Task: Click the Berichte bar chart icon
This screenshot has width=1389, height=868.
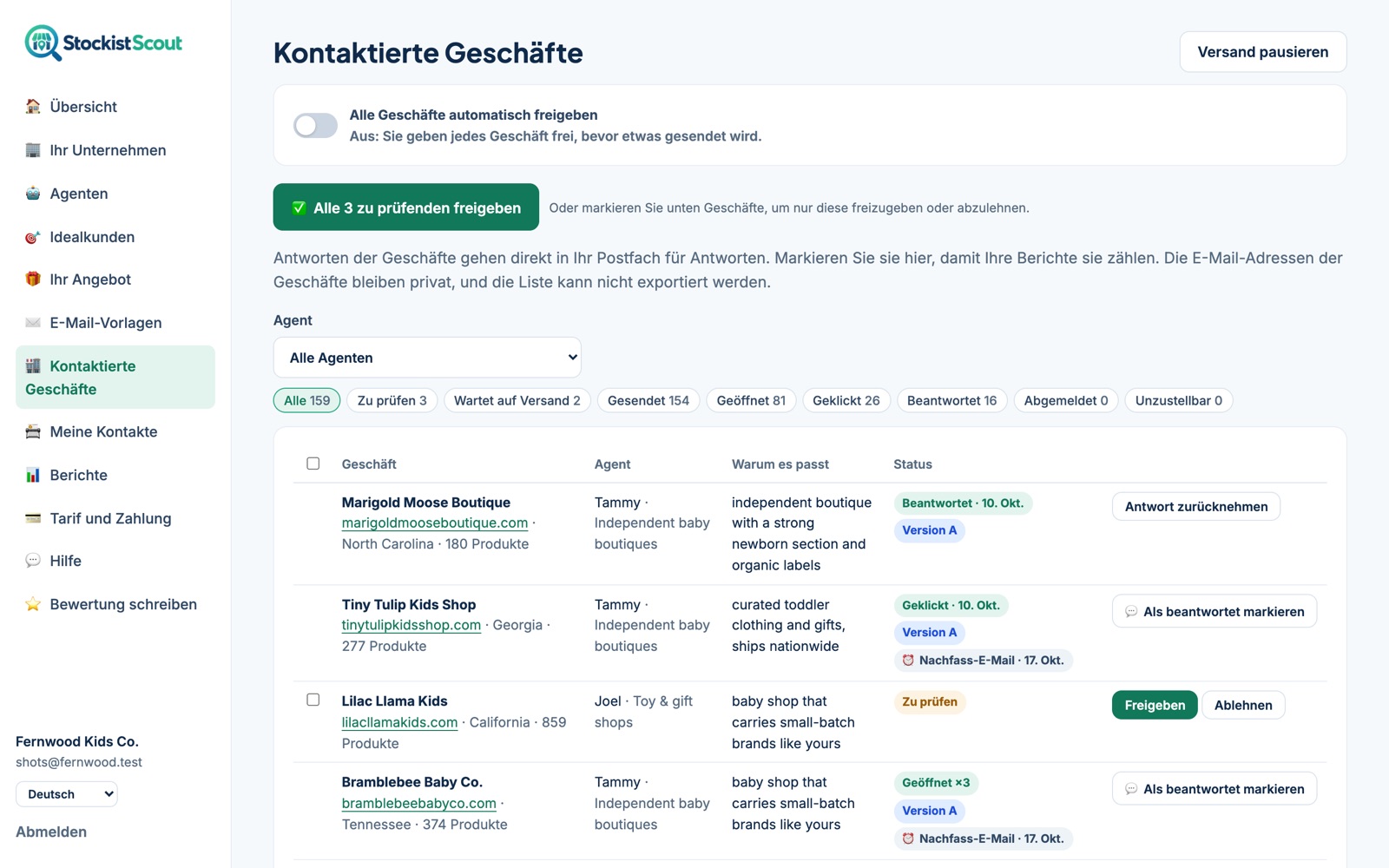Action: click(x=33, y=475)
